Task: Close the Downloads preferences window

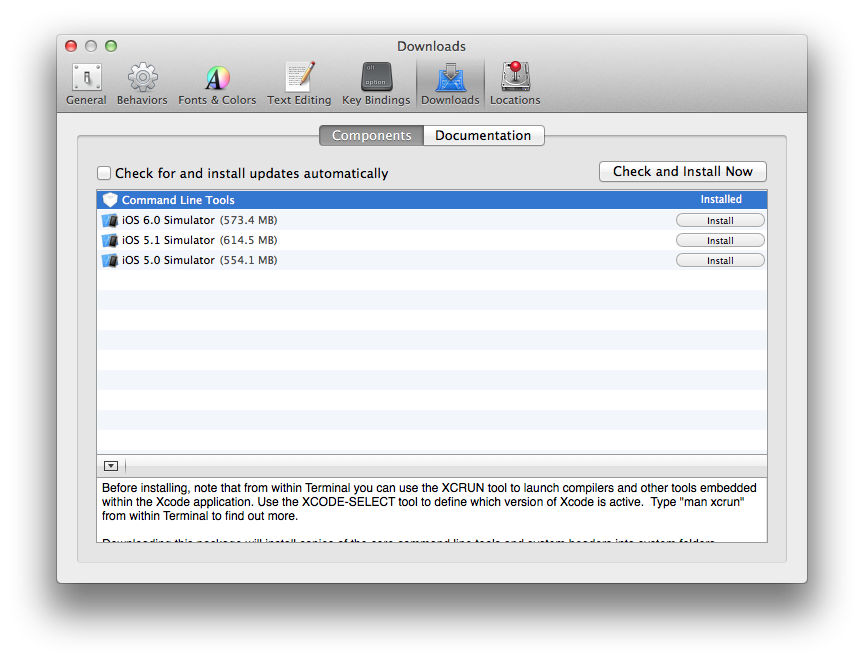Action: click(x=71, y=46)
